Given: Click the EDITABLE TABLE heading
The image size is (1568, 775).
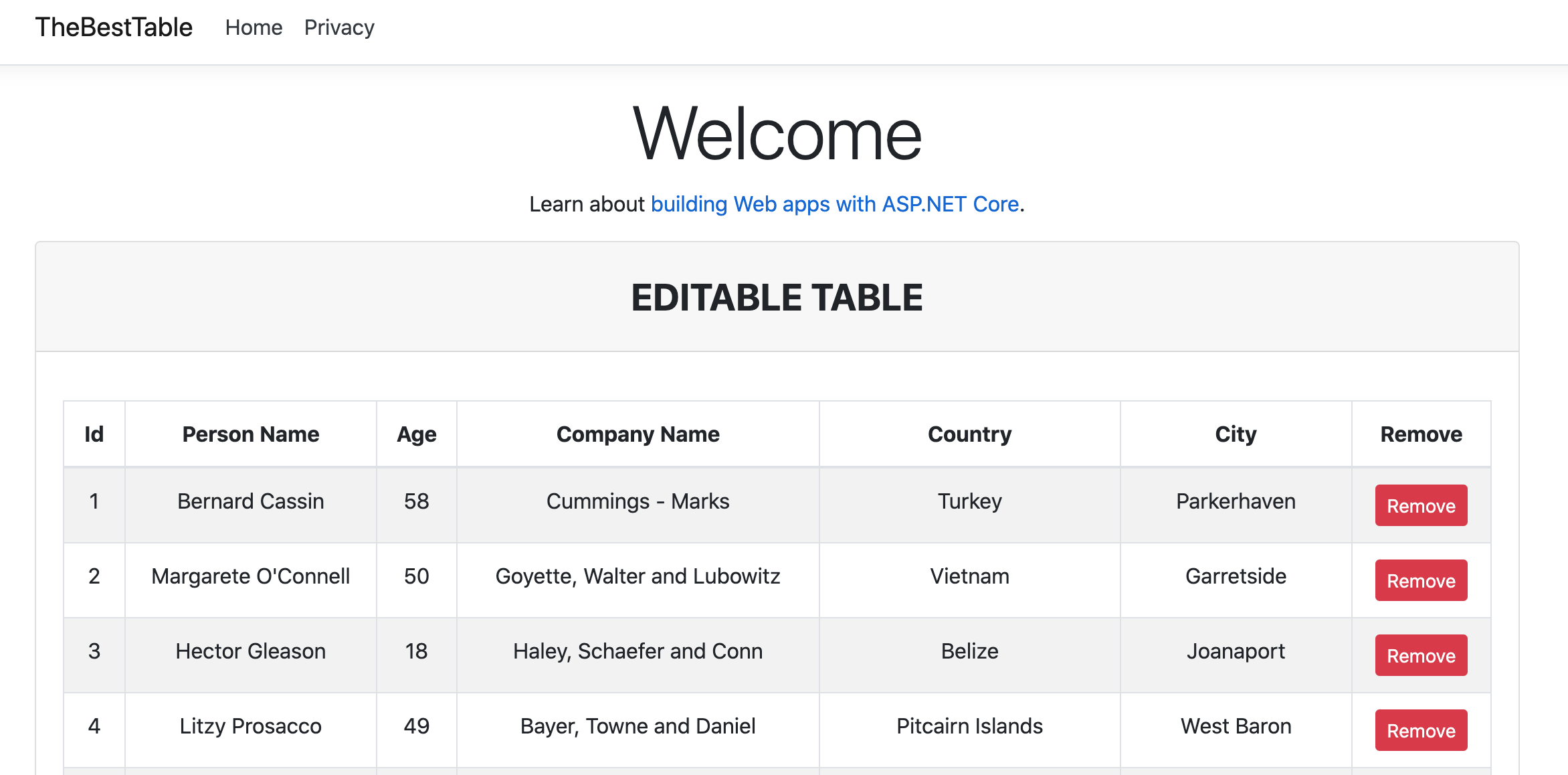Looking at the screenshot, I should tap(777, 298).
